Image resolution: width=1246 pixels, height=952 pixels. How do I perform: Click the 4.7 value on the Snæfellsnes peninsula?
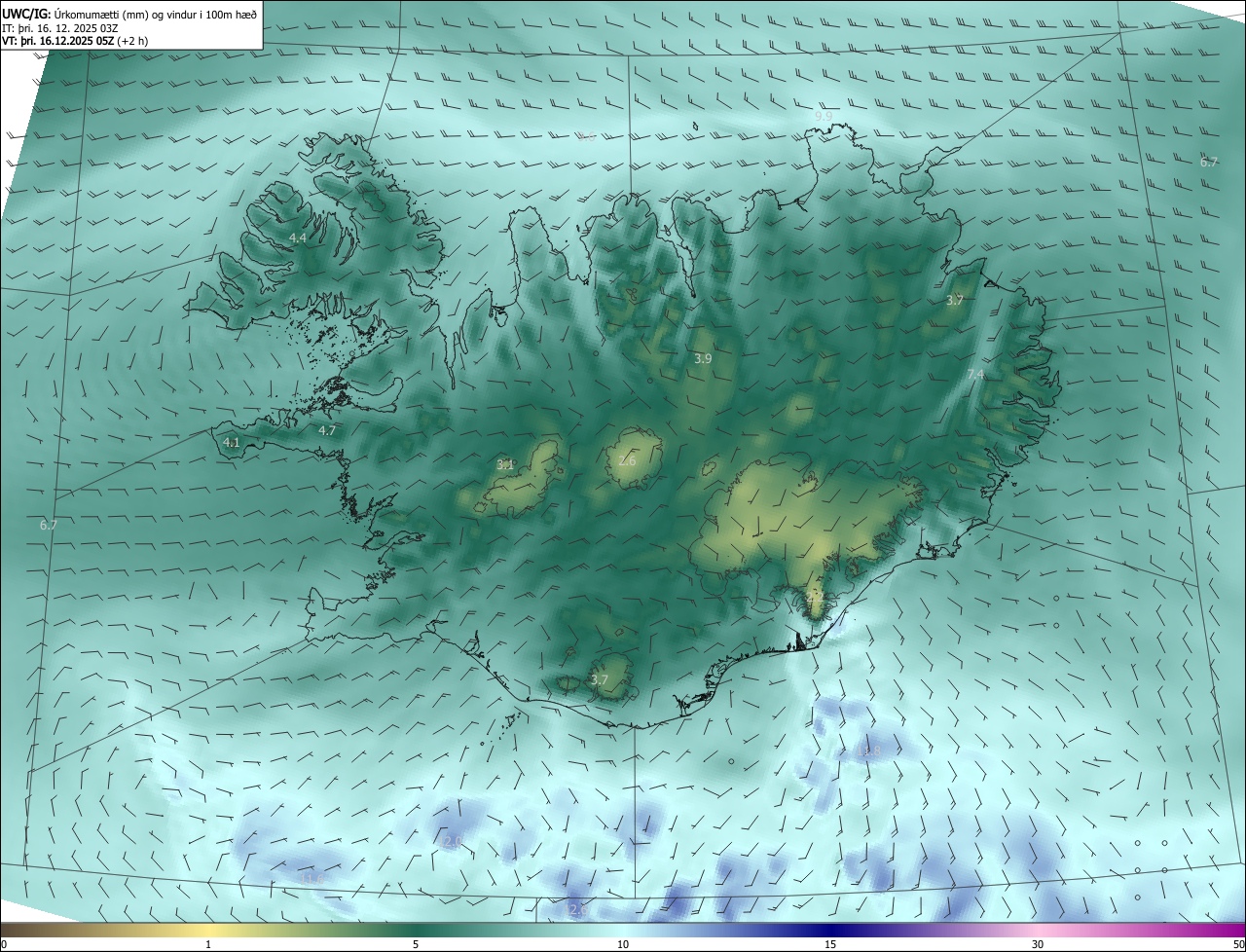tap(327, 430)
